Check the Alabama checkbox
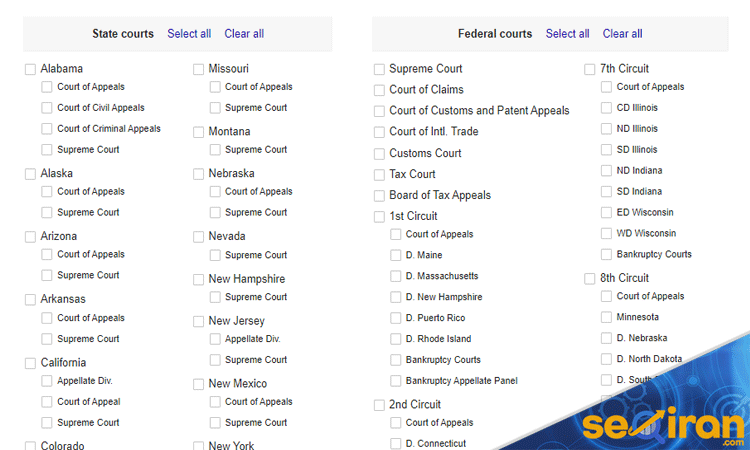This screenshot has height=450, width=750. pos(30,69)
